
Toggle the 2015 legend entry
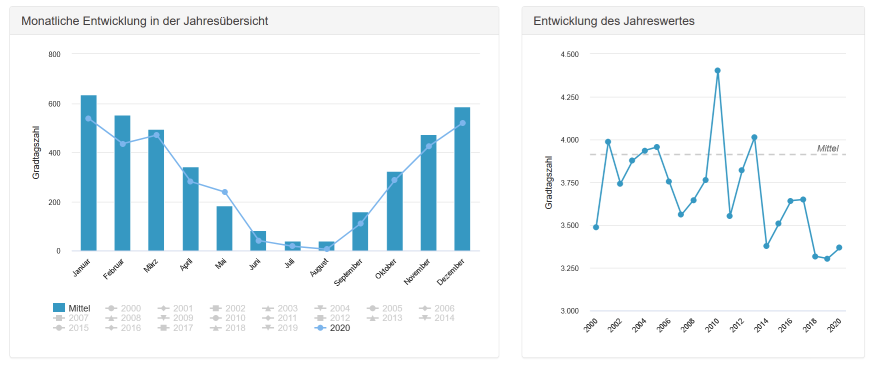coord(72,328)
